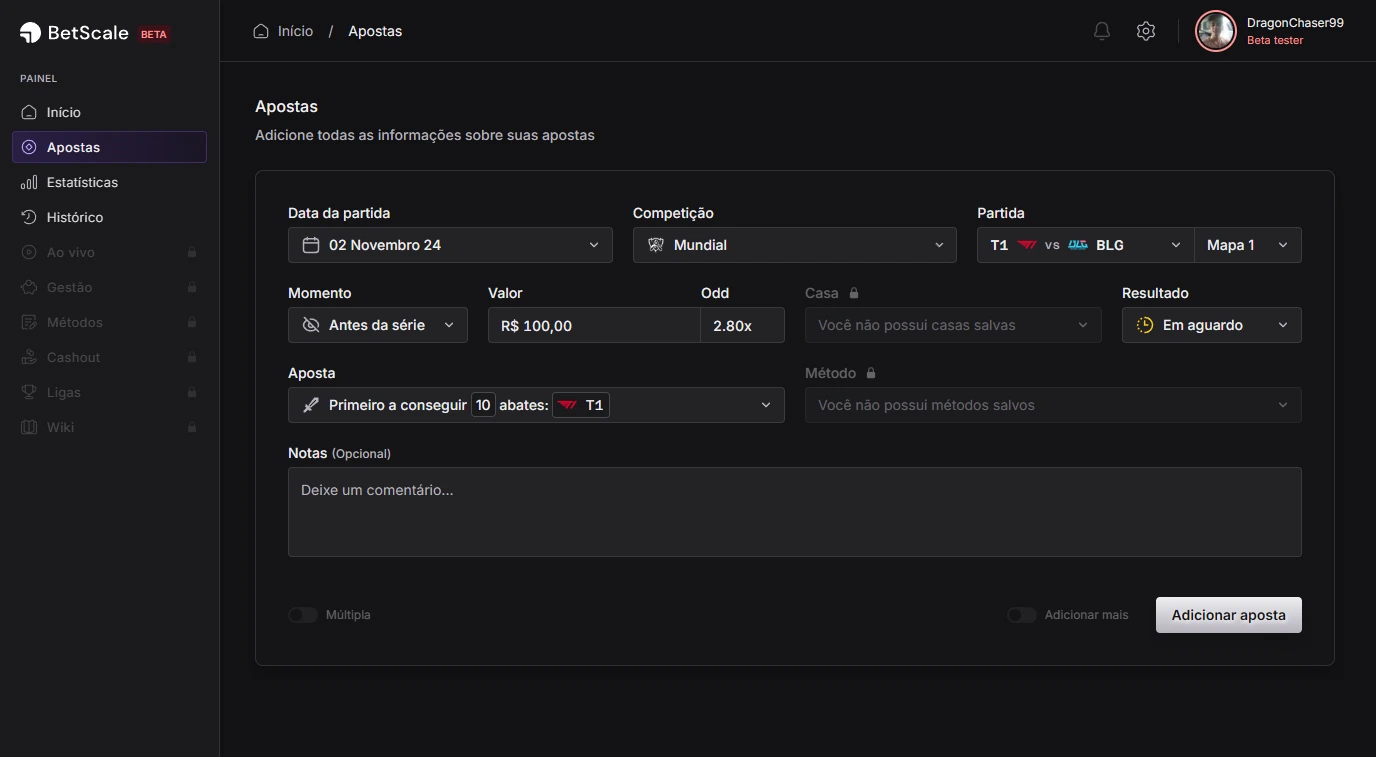Click the DragonChaser99 profile avatar

(1215, 31)
